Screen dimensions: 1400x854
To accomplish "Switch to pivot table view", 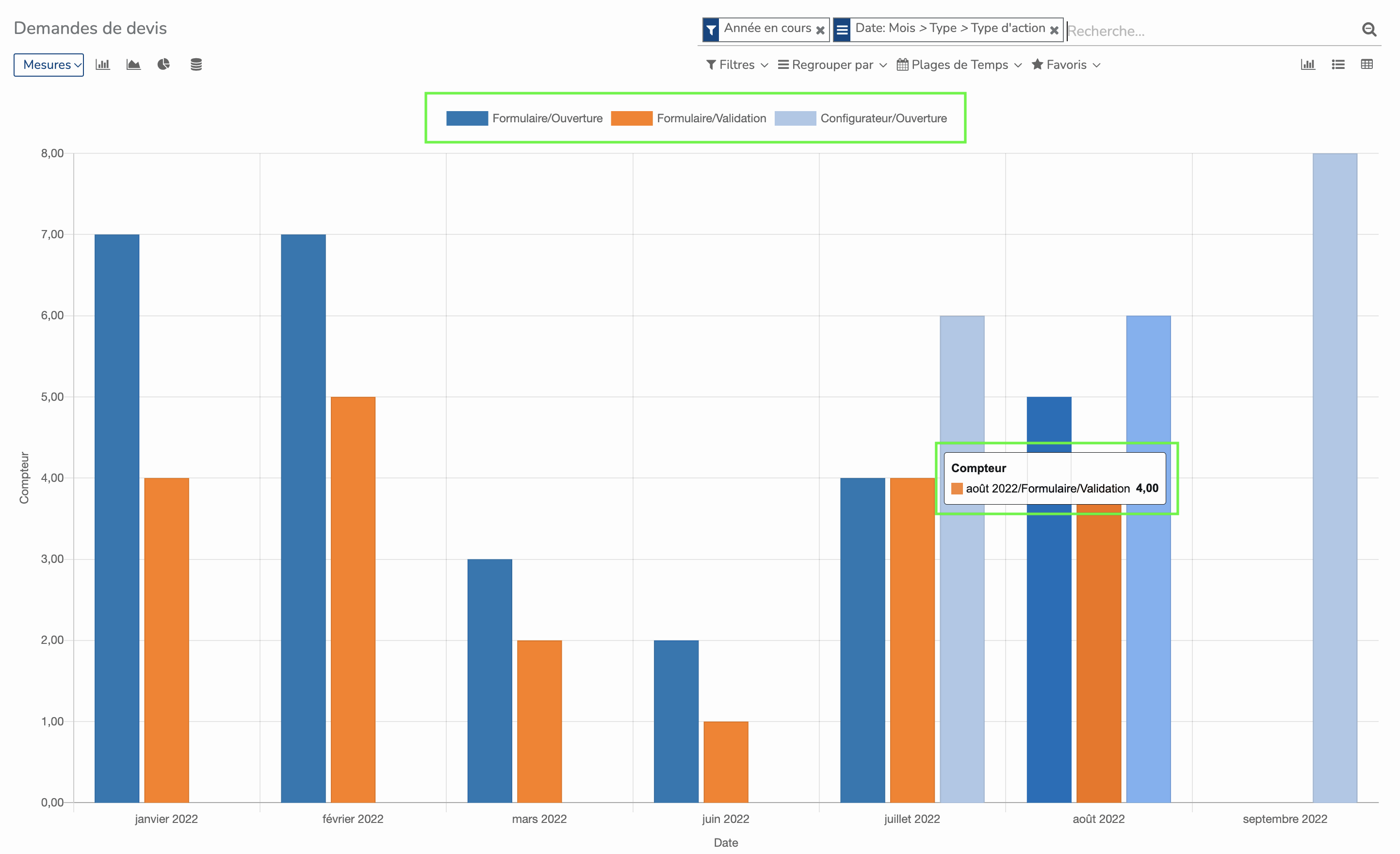I will point(1367,64).
